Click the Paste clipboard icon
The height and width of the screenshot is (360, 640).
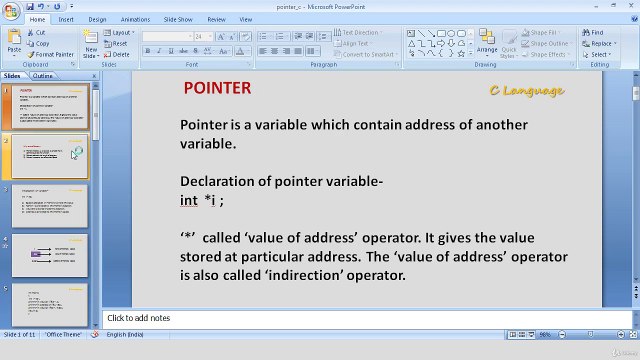click(14, 37)
